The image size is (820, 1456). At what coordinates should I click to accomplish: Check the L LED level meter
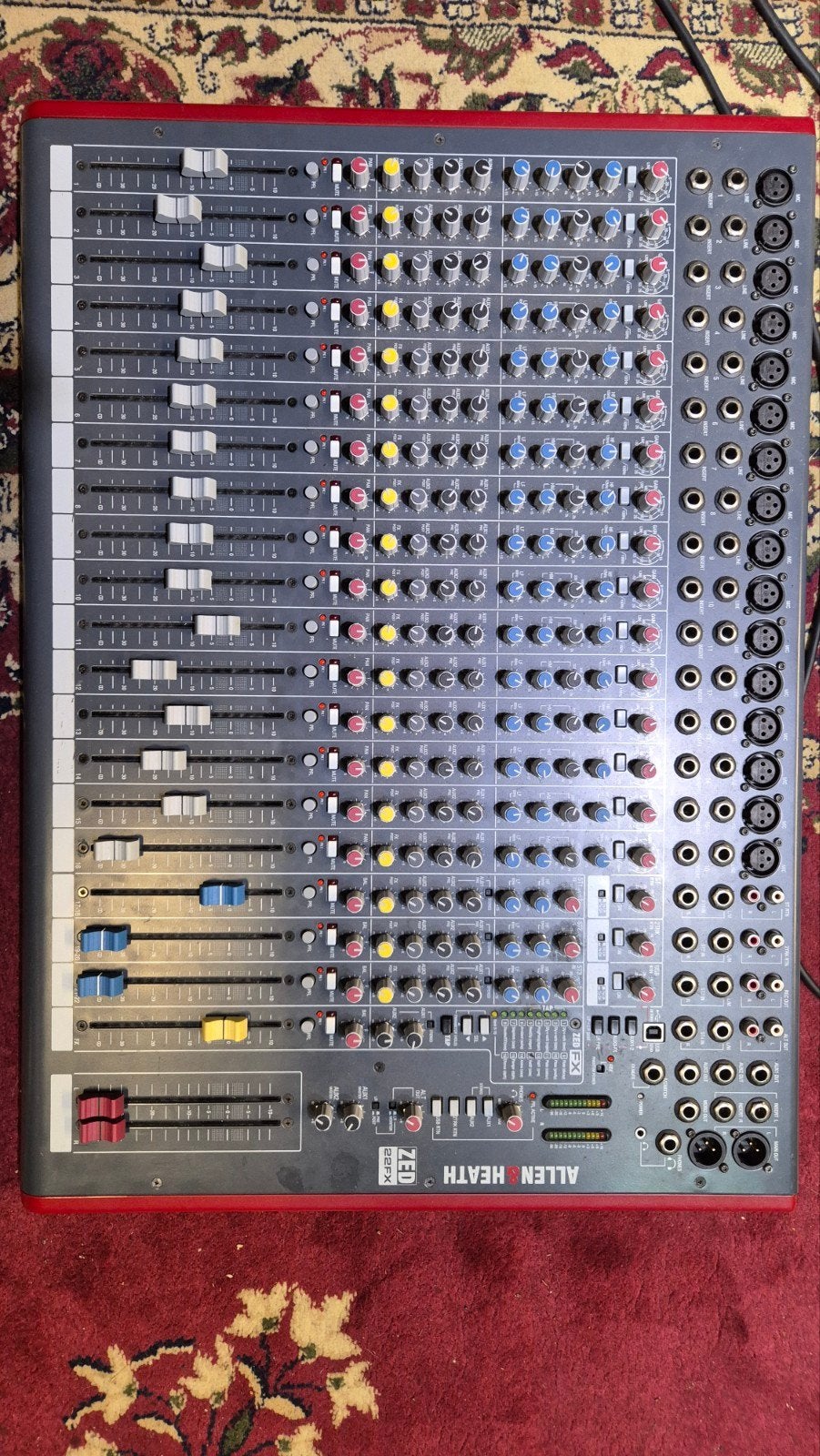(x=578, y=1104)
